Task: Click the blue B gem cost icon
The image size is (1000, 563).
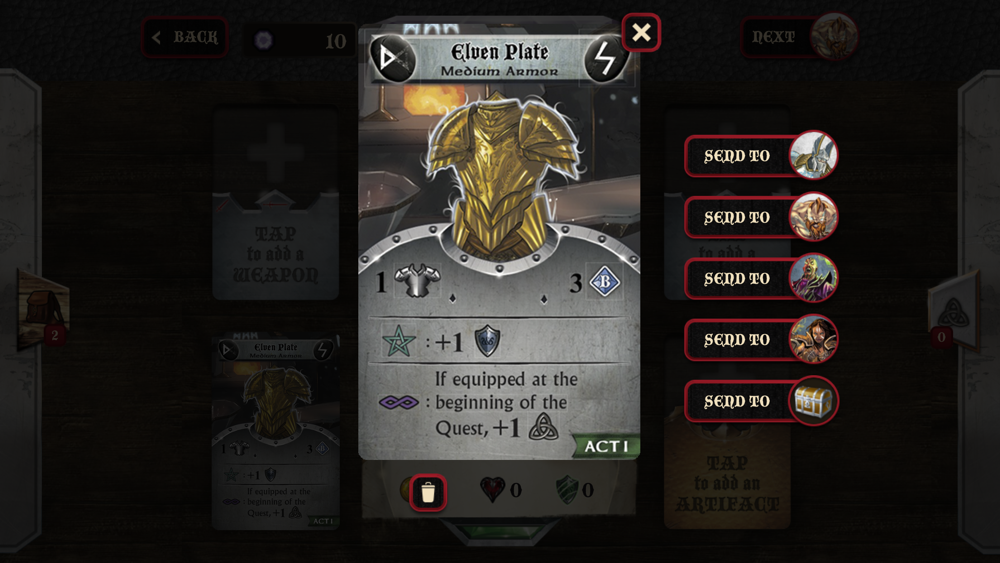Action: click(x=604, y=281)
